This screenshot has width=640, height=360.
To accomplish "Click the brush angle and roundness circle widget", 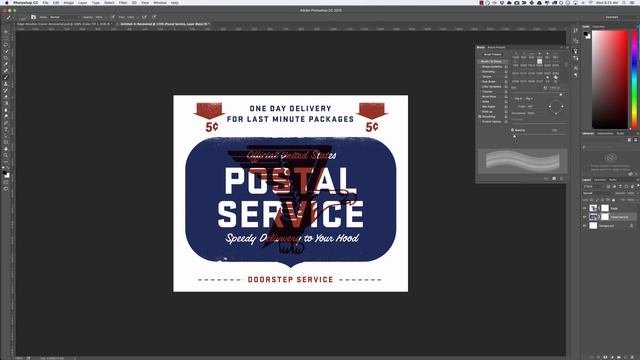I will click(556, 107).
